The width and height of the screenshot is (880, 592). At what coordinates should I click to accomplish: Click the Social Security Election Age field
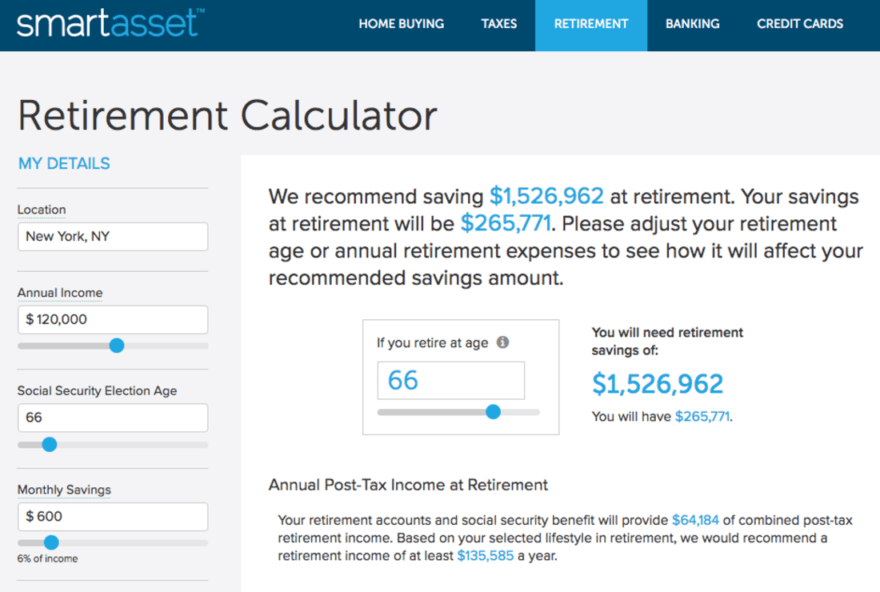[x=112, y=417]
